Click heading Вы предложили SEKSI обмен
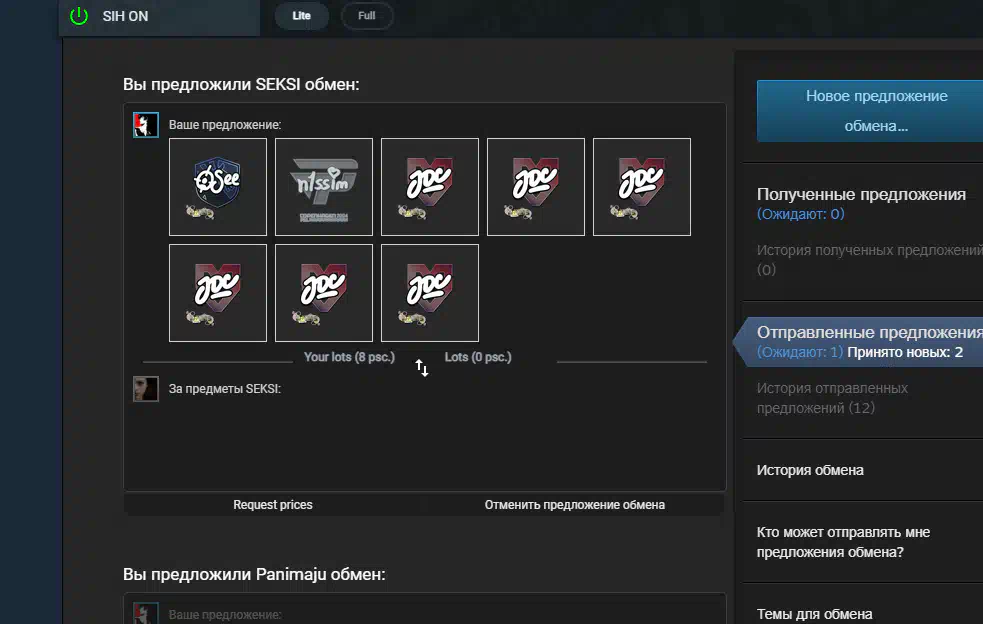The height and width of the screenshot is (624, 983). click(241, 84)
